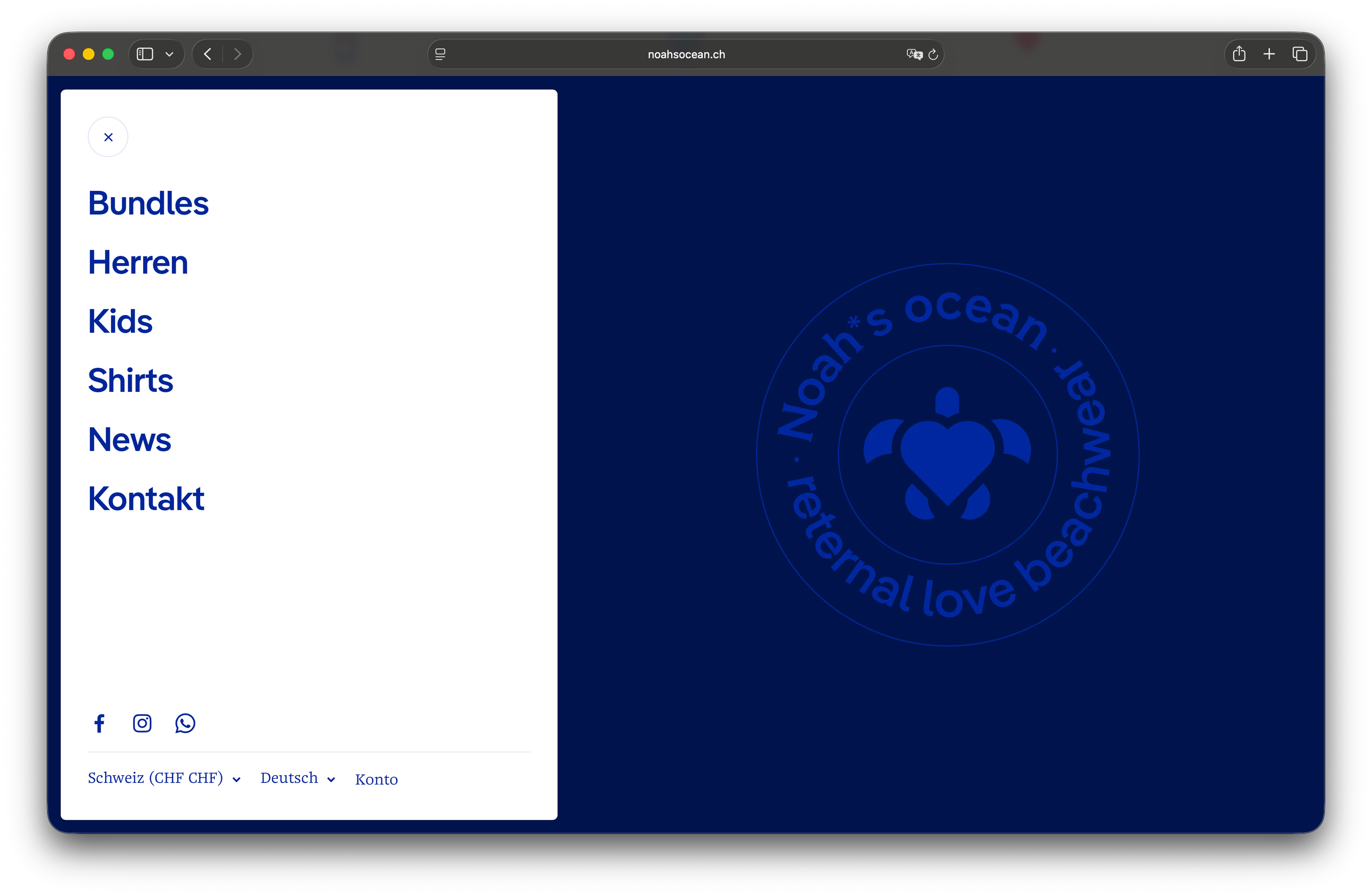
Task: Open the Instagram social icon
Action: click(x=142, y=723)
